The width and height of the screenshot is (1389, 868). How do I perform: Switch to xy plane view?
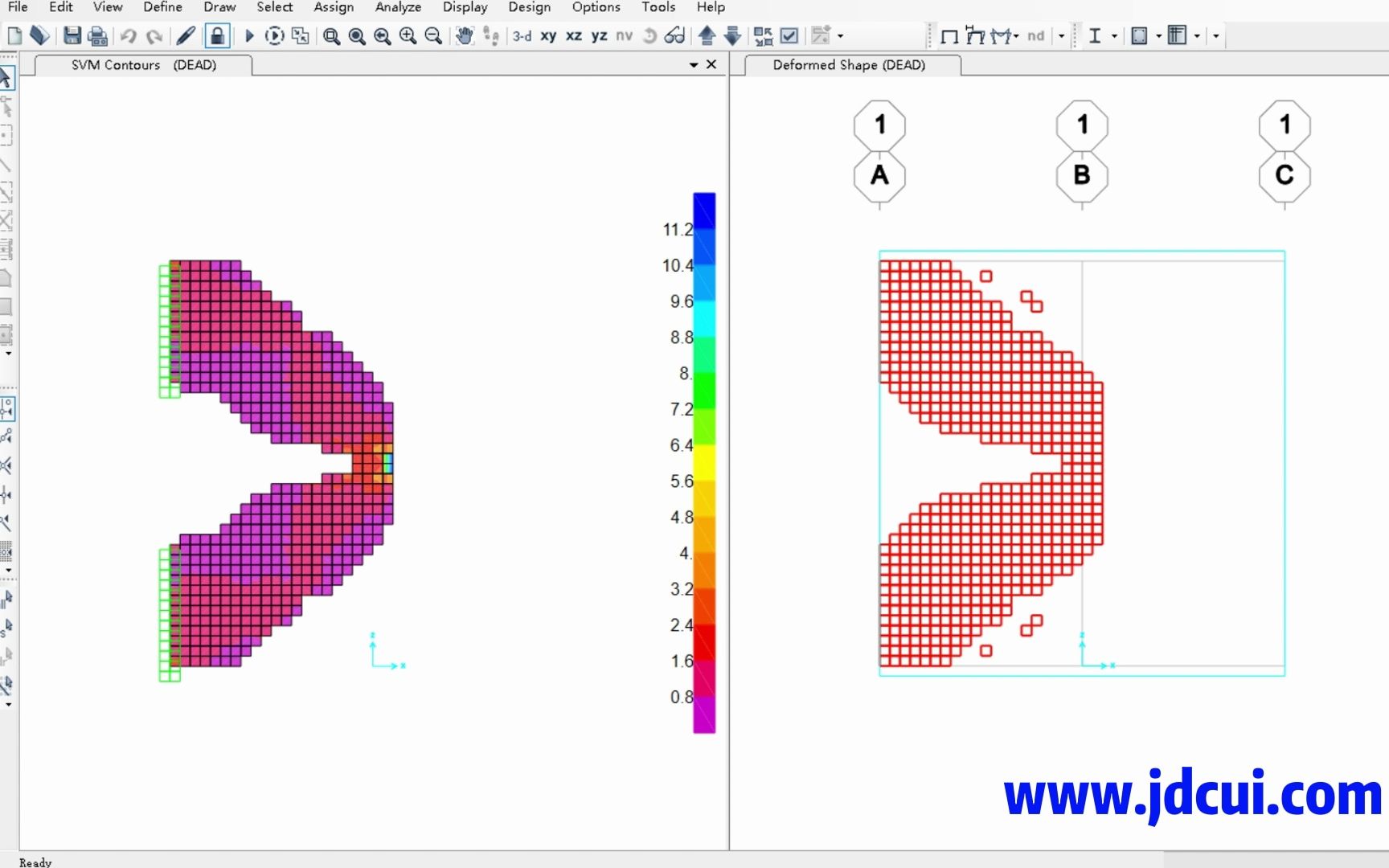548,35
